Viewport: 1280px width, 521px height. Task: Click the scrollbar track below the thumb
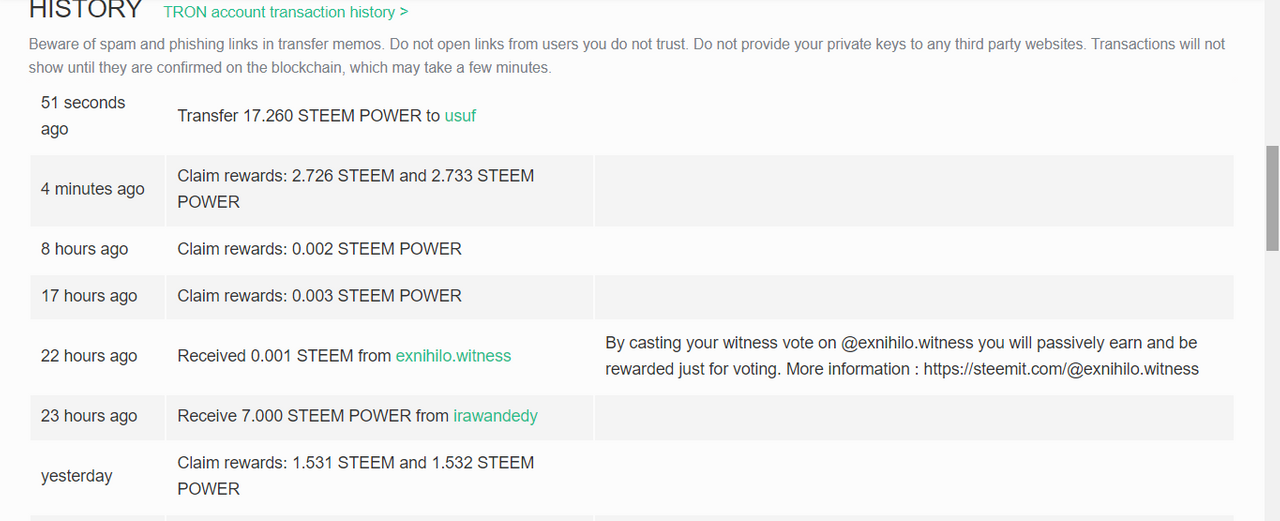1272,385
